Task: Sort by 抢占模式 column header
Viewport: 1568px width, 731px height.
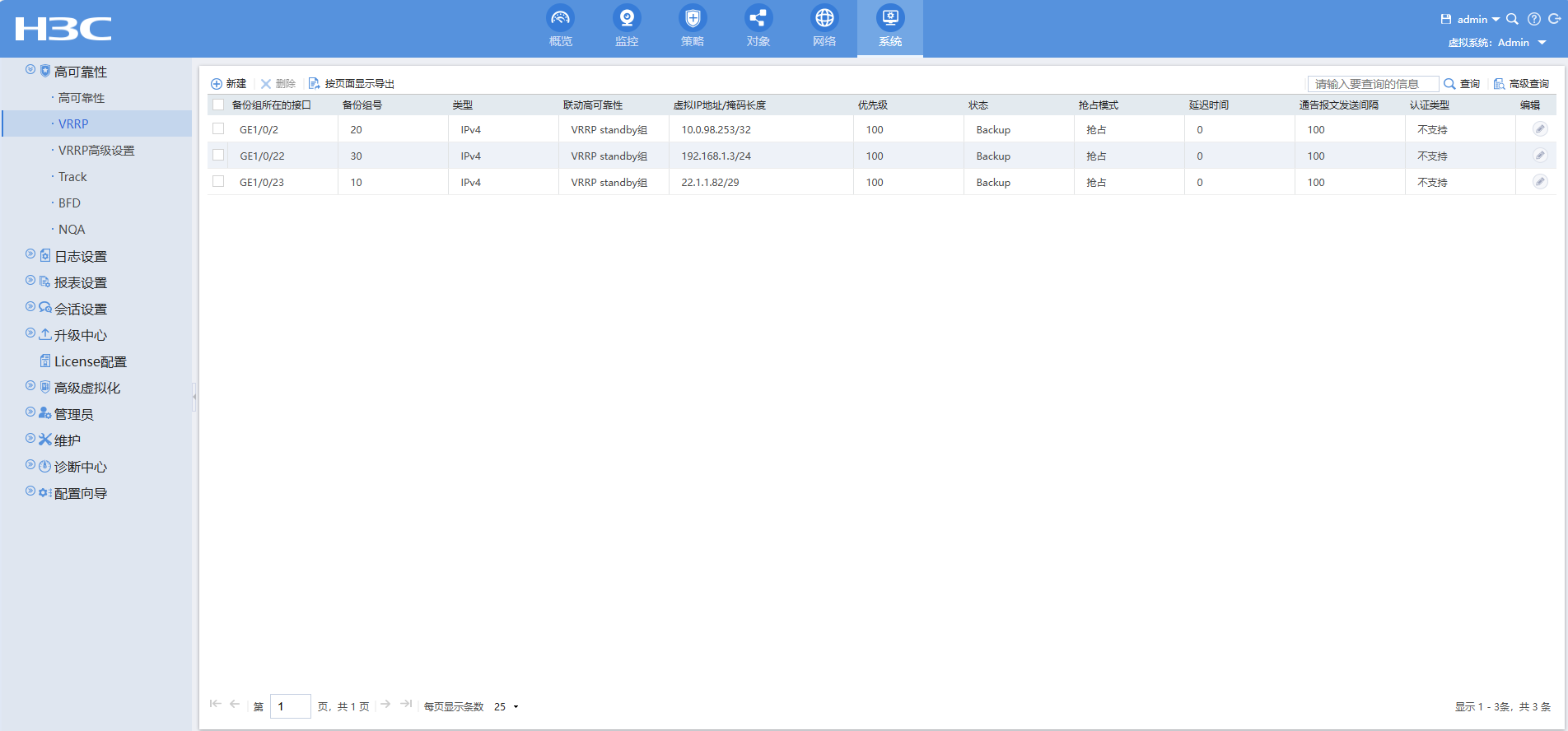Action: (1099, 105)
